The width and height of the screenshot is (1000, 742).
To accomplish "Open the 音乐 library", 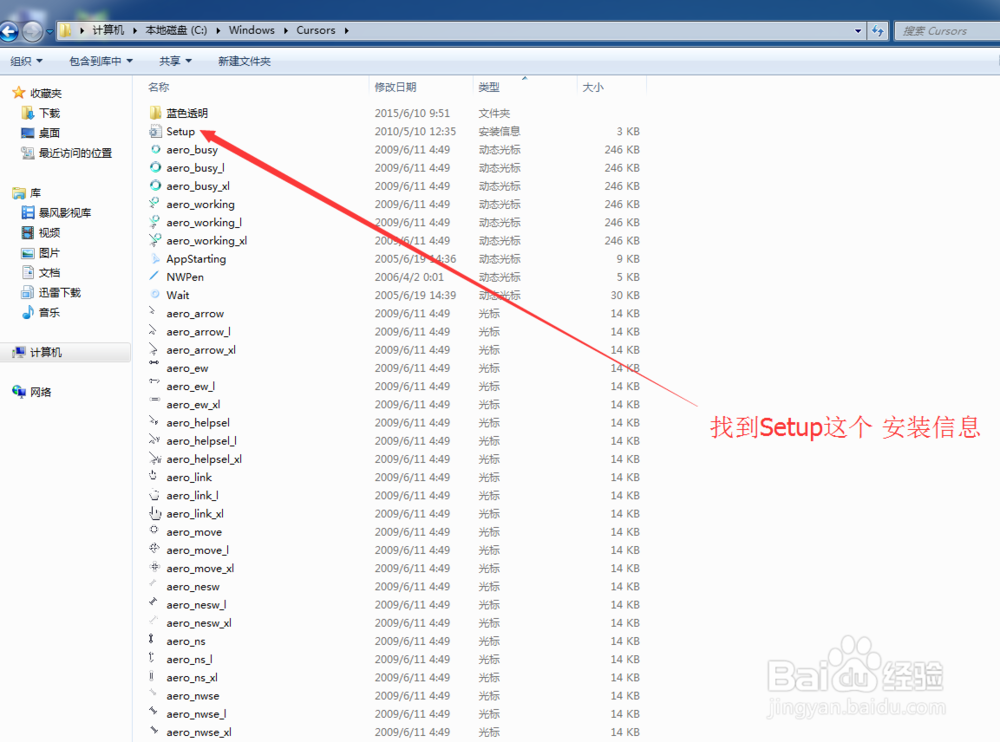I will pos(50,312).
